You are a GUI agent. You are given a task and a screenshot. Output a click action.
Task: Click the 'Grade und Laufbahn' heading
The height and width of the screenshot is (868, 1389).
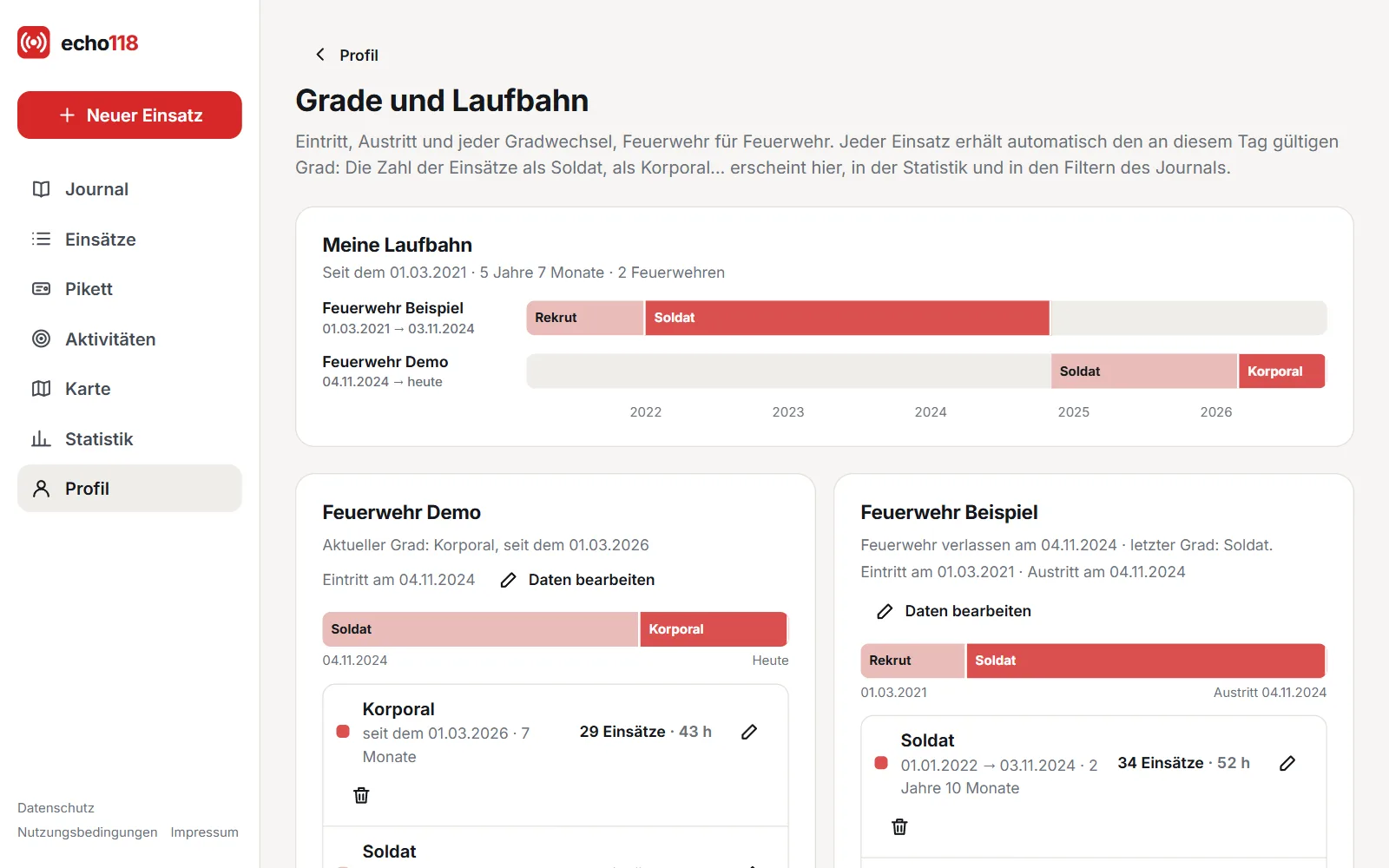coord(442,101)
